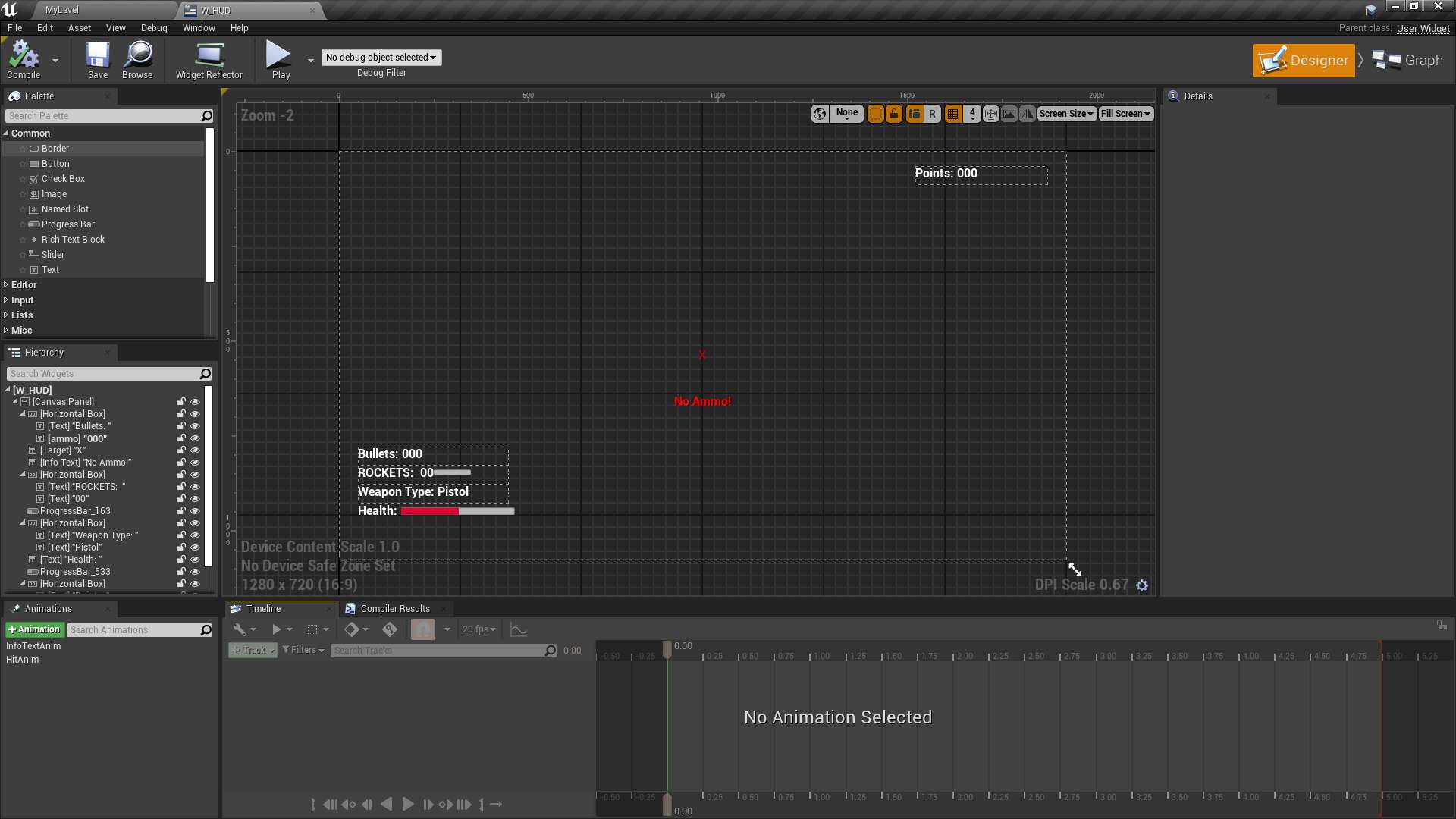Click inside the Search Tracks field
The image size is (1456, 819).
440,650
